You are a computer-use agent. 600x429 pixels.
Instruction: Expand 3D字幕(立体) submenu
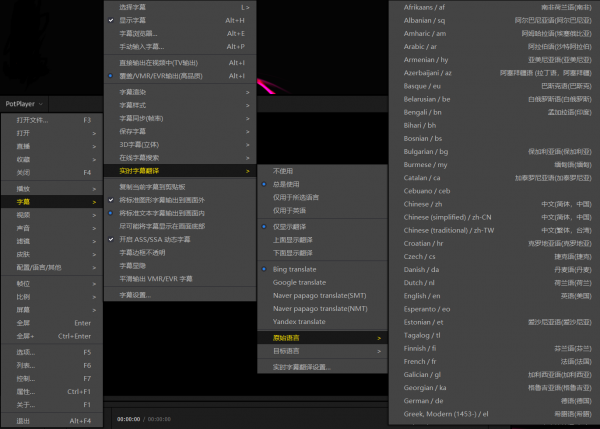pos(180,145)
